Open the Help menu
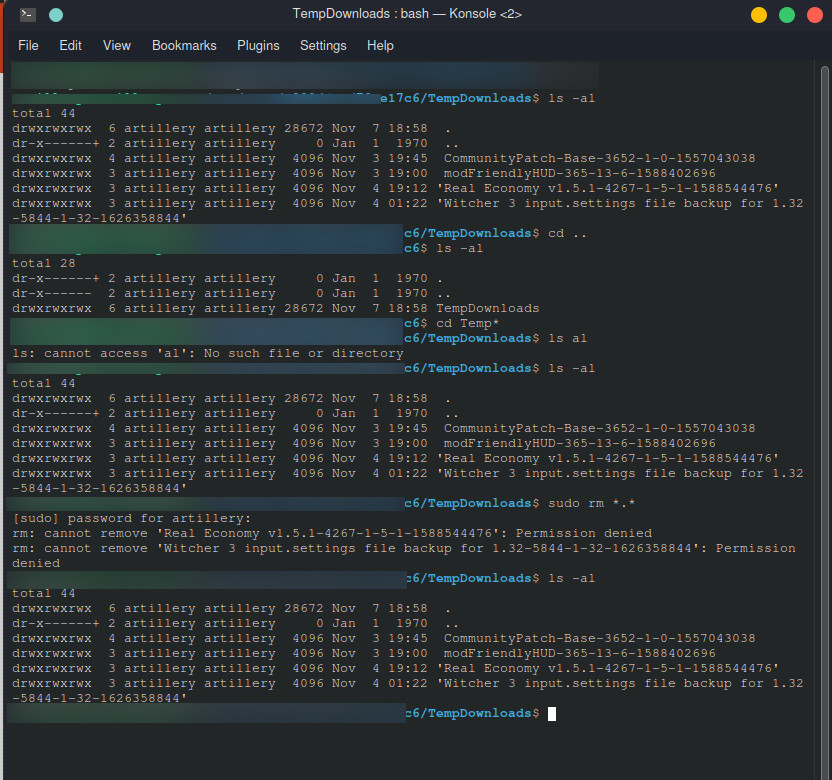Screen dimensions: 832x780 click(380, 45)
